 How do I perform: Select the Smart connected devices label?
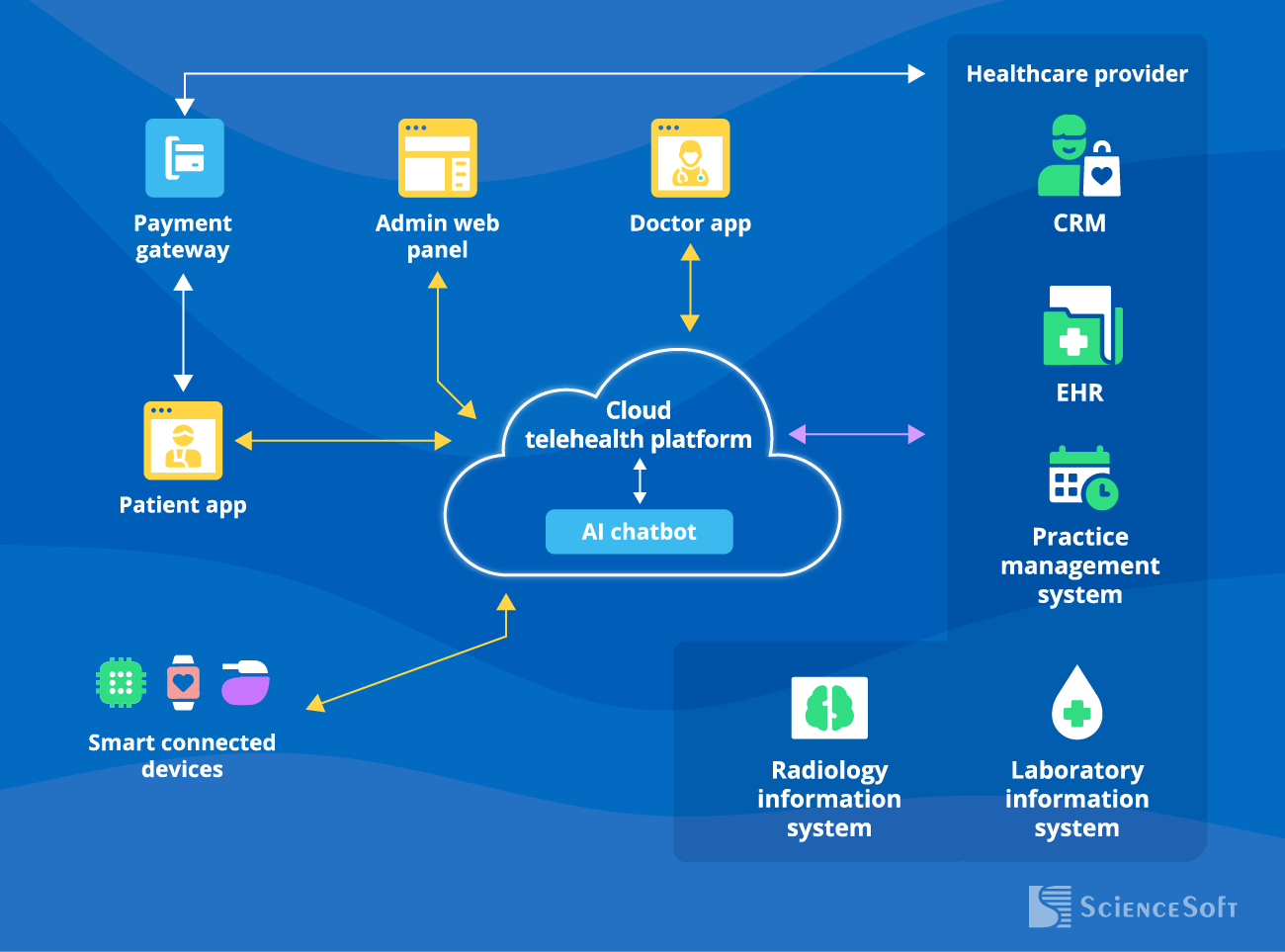point(182,756)
